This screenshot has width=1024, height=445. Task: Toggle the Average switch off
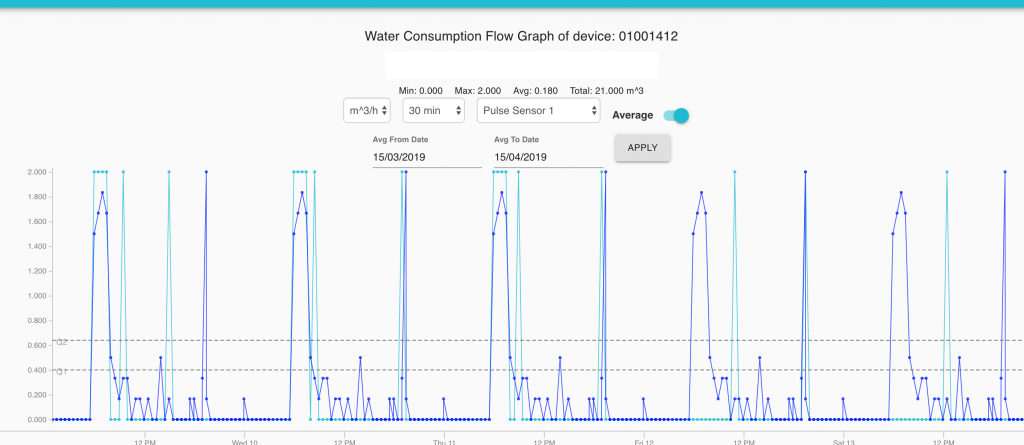(677, 115)
